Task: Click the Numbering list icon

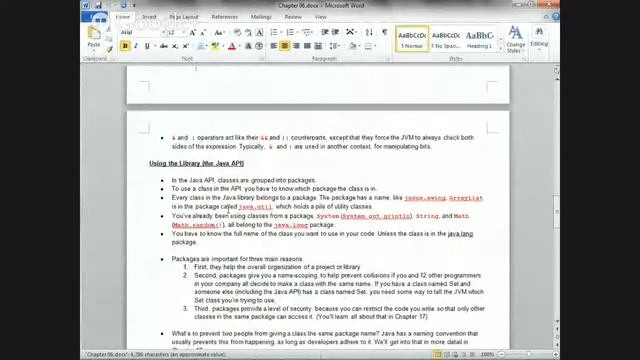Action: point(290,32)
